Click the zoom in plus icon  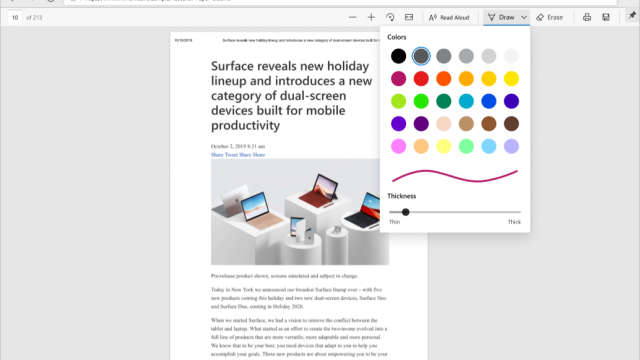371,18
